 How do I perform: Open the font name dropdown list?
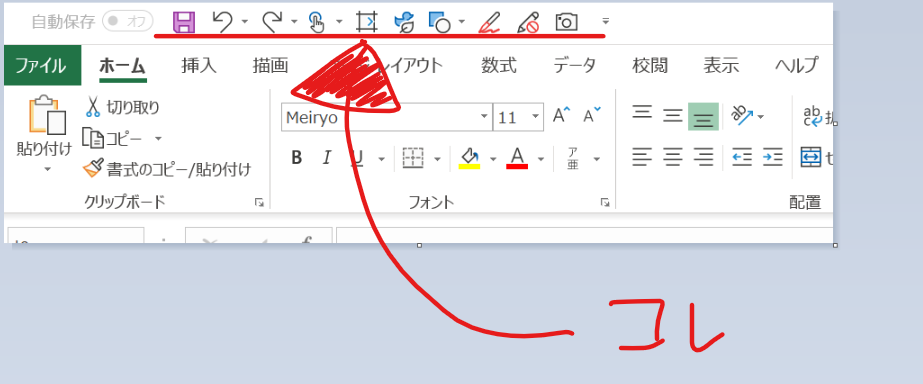[x=484, y=117]
